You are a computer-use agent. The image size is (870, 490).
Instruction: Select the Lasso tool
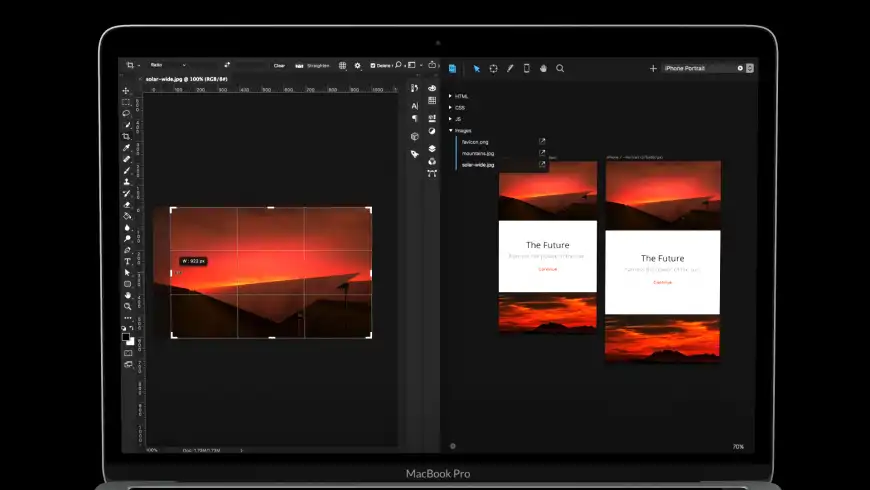(x=127, y=113)
